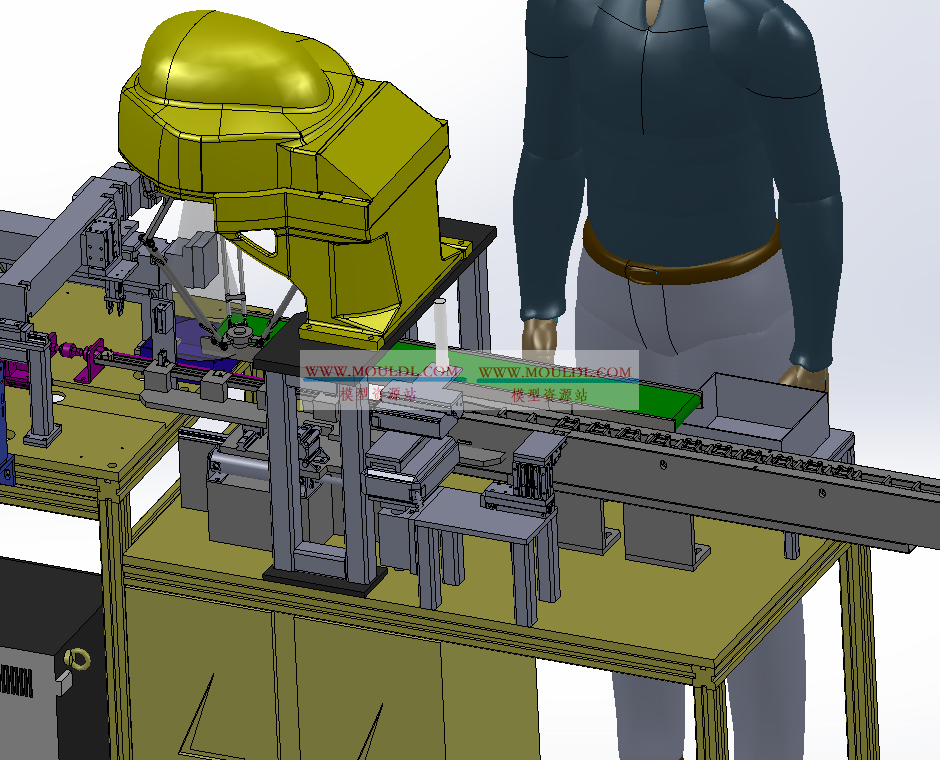Viewport: 940px width, 760px height.
Task: Select the yellow ring handle on black cabinet
Action: [75, 659]
